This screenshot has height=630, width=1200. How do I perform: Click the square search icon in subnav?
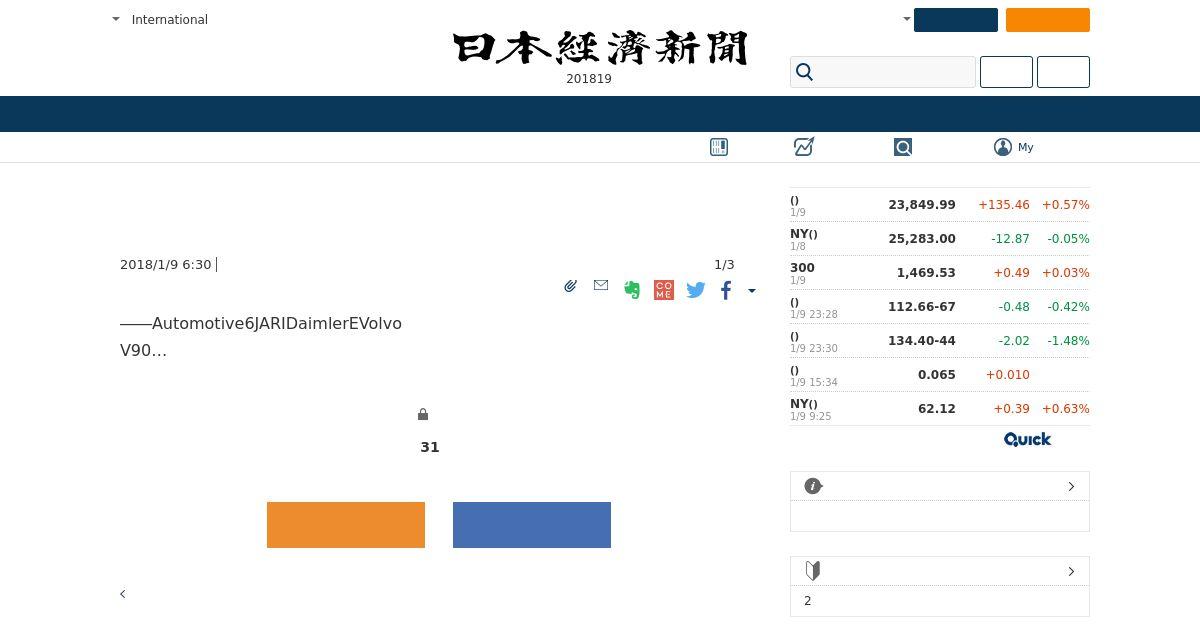point(903,147)
